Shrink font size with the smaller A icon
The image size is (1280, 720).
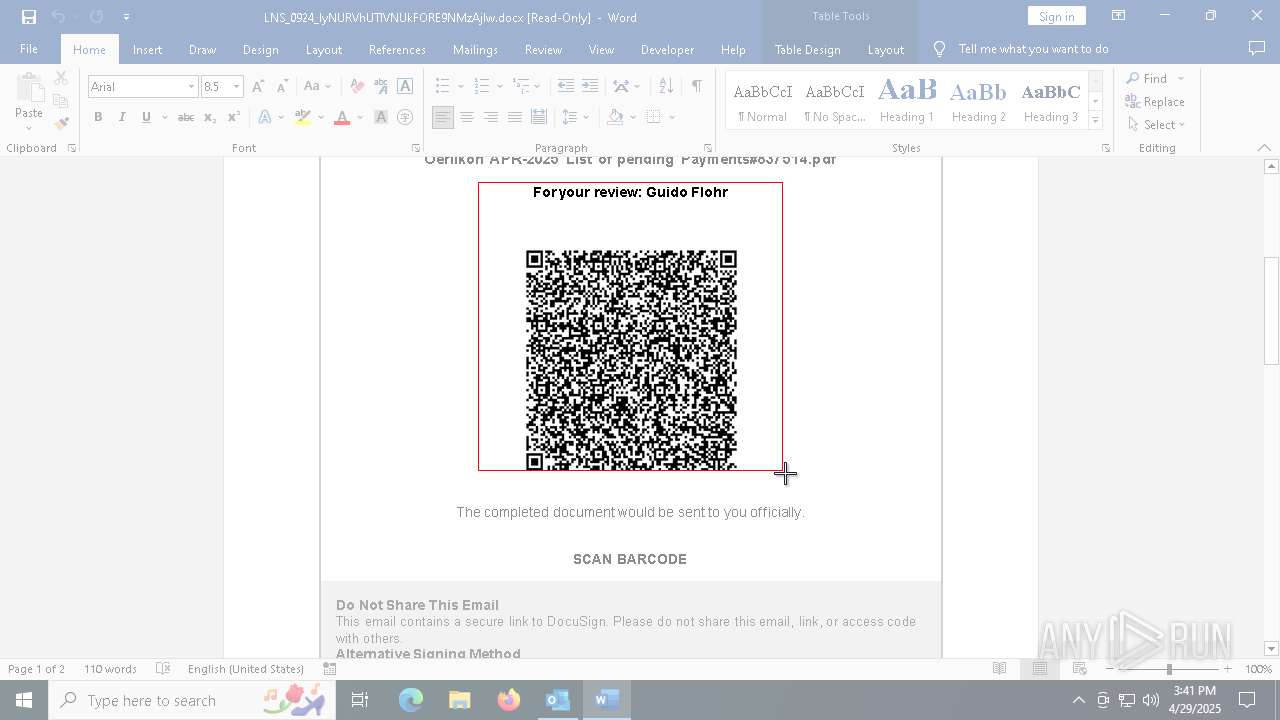(x=282, y=87)
